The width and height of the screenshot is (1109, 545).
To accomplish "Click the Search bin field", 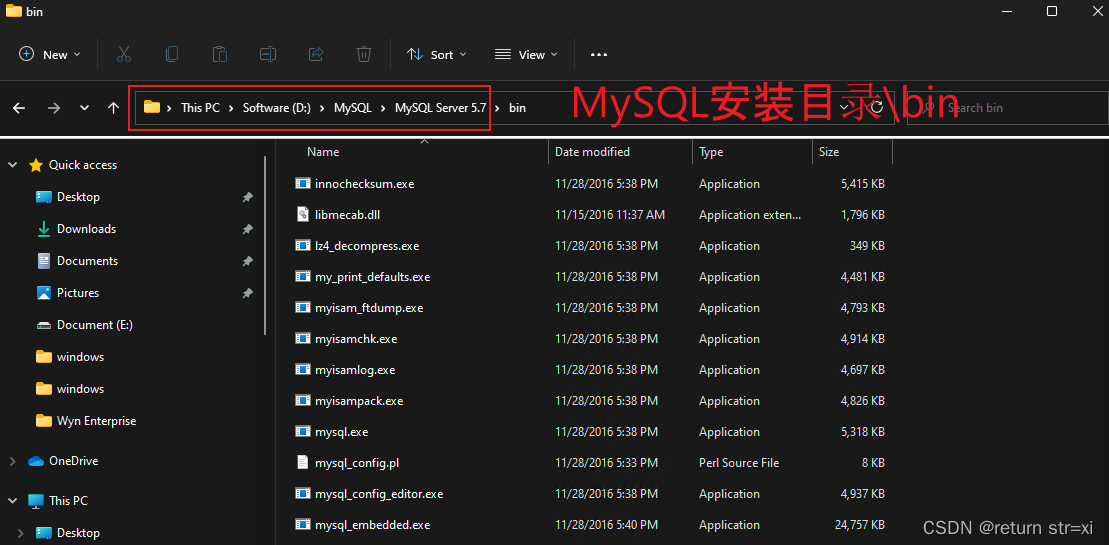I will coord(1007,107).
